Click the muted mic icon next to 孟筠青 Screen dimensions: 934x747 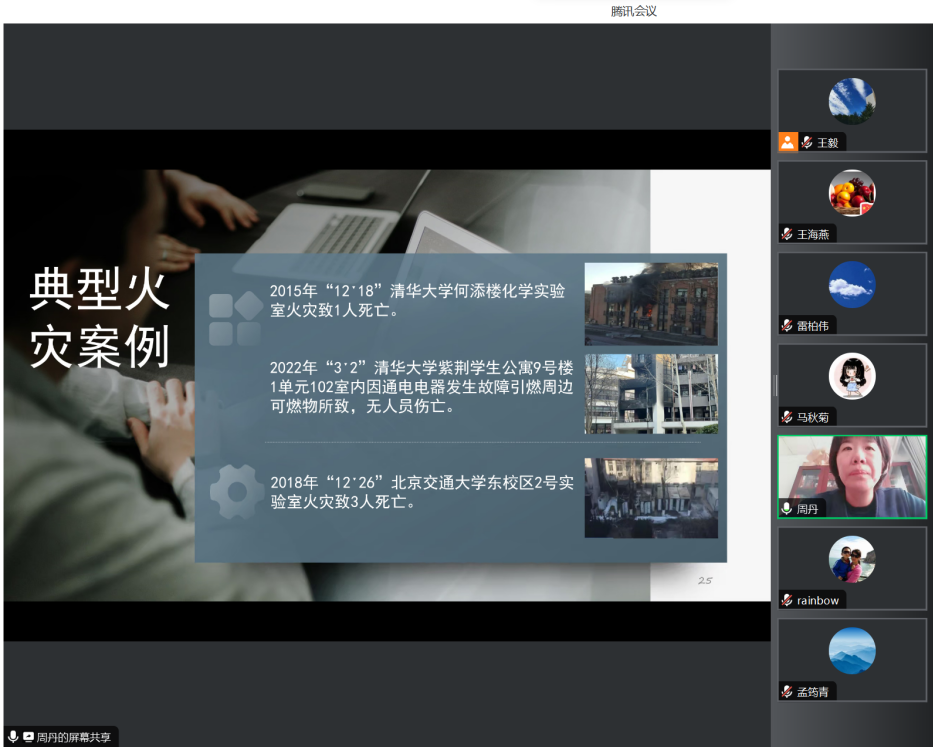pyautogui.click(x=788, y=691)
